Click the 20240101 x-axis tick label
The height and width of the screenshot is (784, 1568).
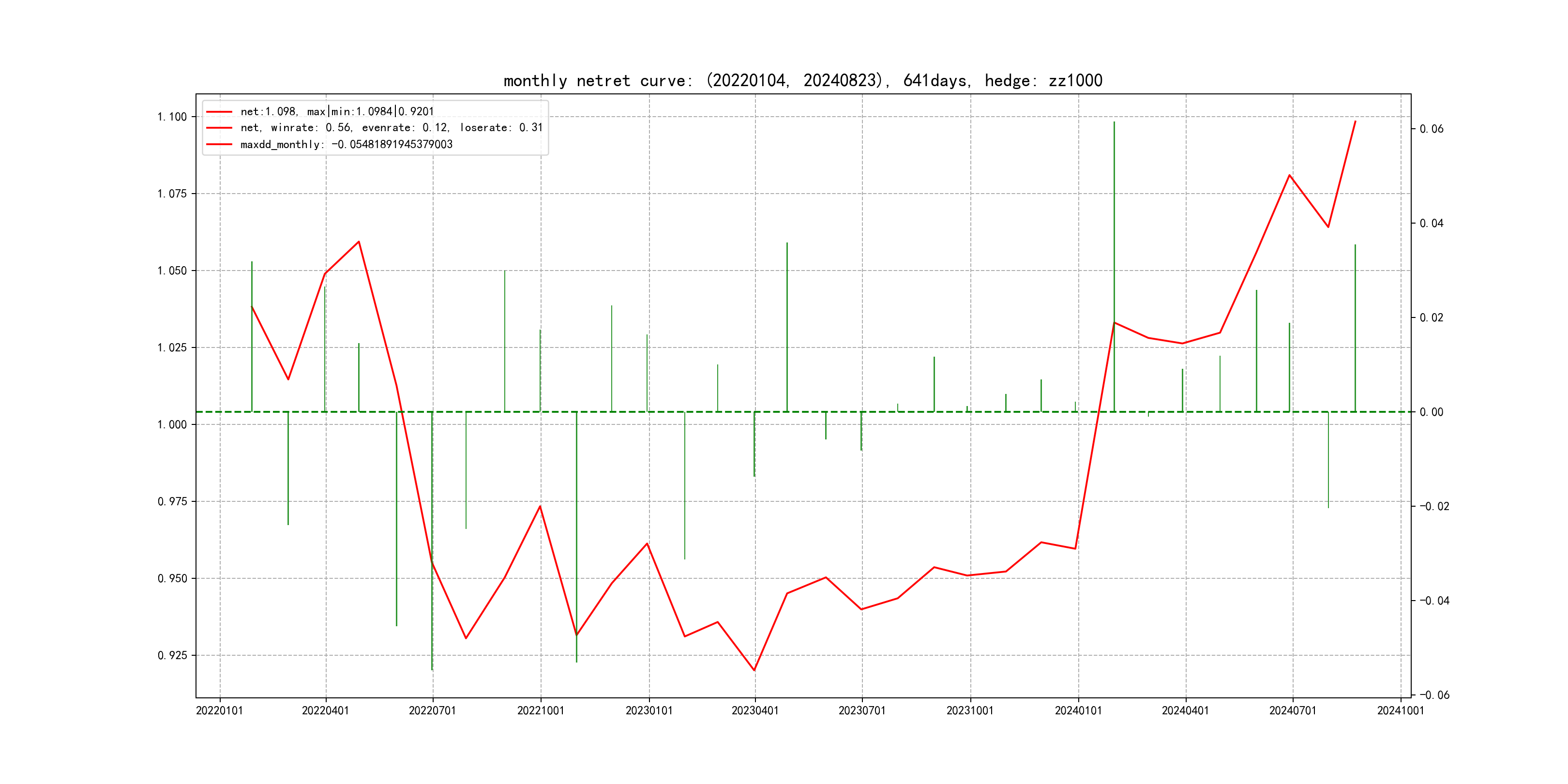tap(1078, 710)
